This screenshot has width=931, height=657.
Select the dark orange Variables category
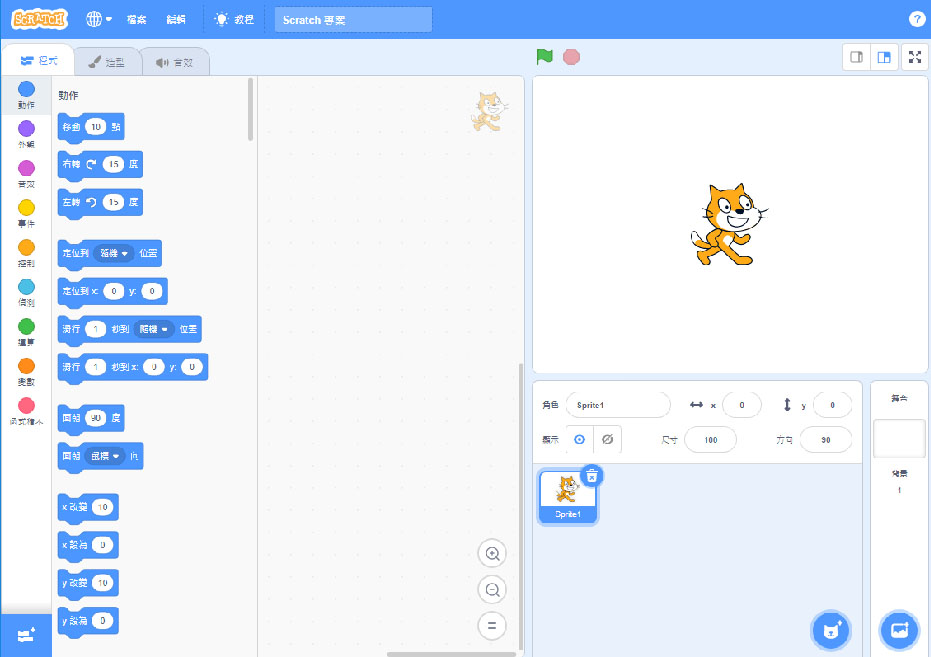(x=26, y=372)
